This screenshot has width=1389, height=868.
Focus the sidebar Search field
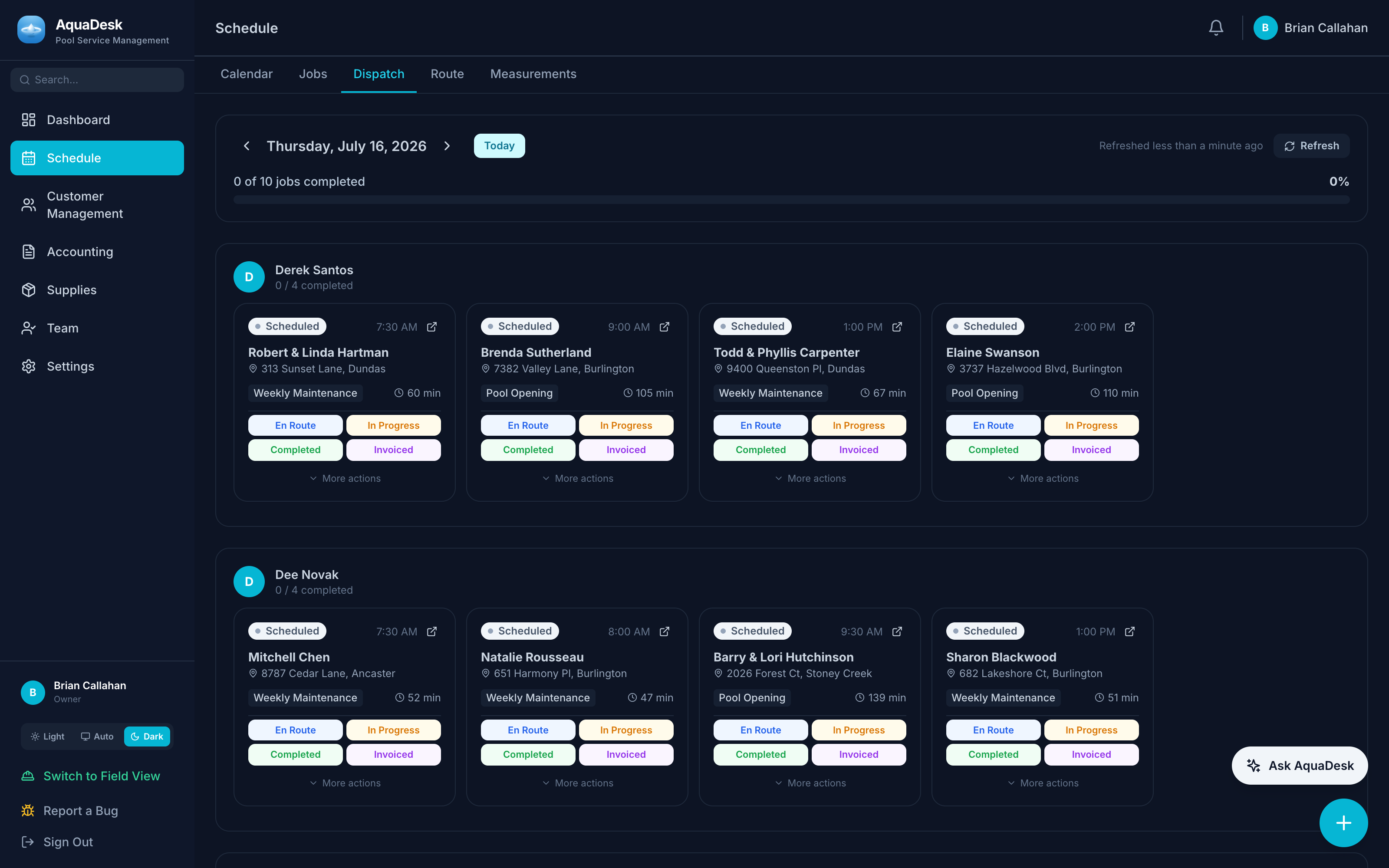pyautogui.click(x=97, y=80)
